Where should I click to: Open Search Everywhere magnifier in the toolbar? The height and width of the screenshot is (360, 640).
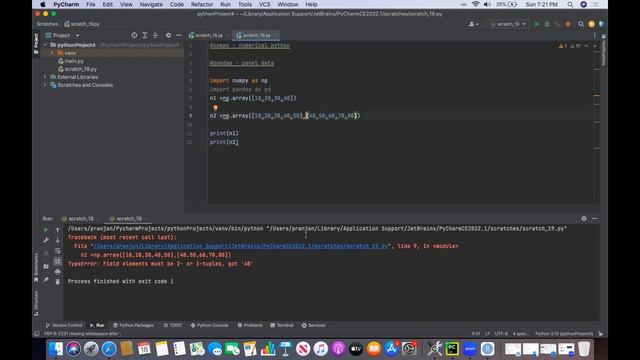pyautogui.click(x=580, y=24)
